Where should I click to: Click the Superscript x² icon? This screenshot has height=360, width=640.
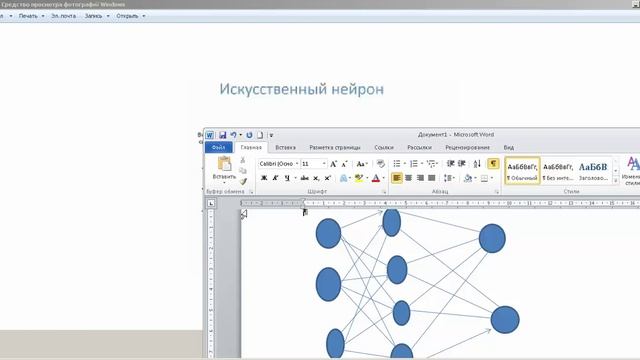tap(327, 178)
